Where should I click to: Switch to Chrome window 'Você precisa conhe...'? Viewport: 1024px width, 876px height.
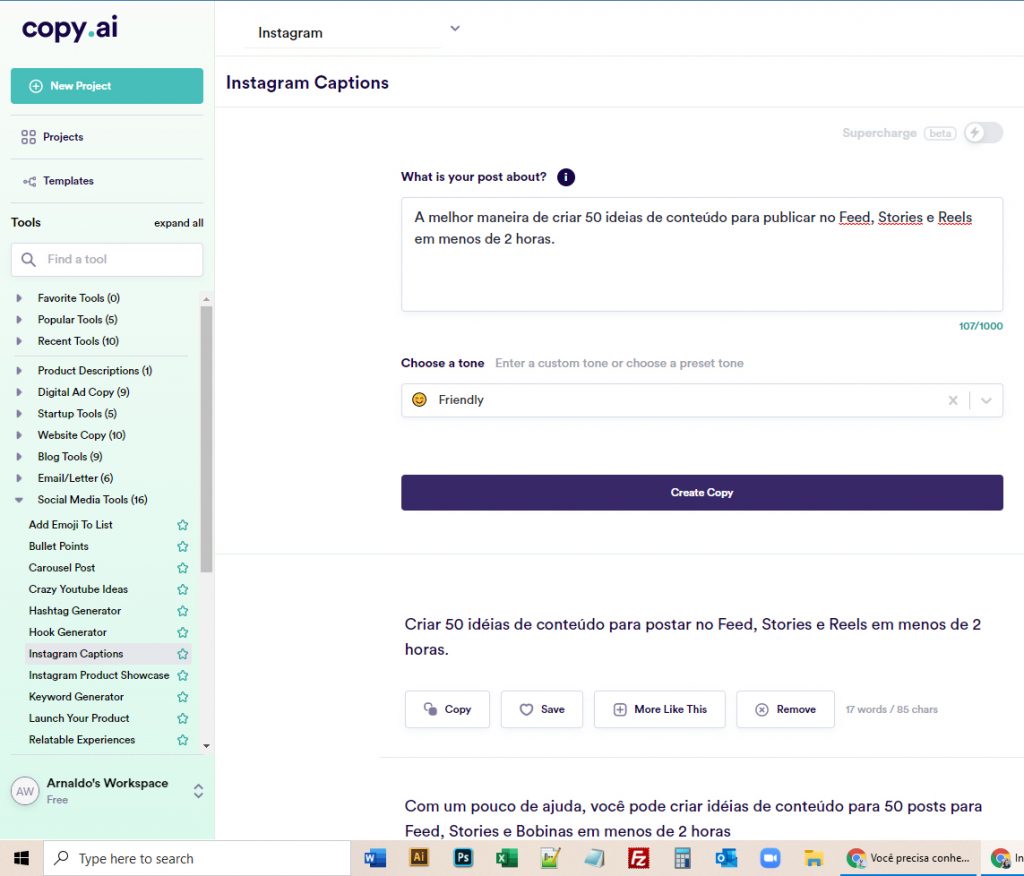pos(909,858)
